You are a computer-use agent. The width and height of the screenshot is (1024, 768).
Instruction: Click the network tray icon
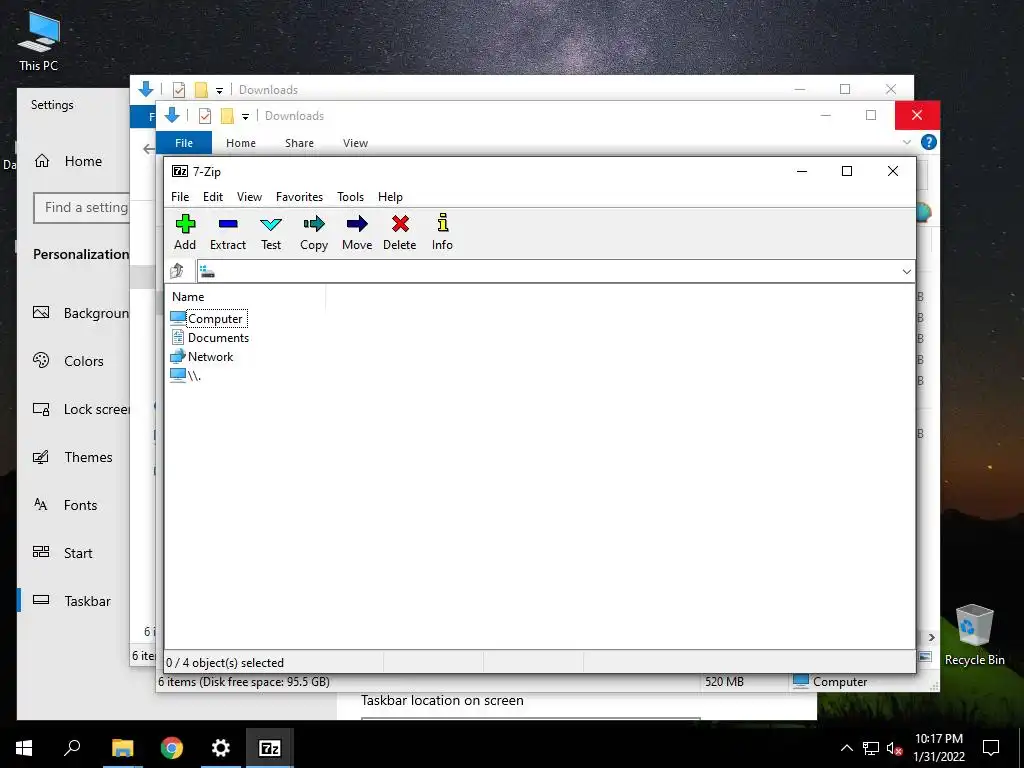coord(871,748)
